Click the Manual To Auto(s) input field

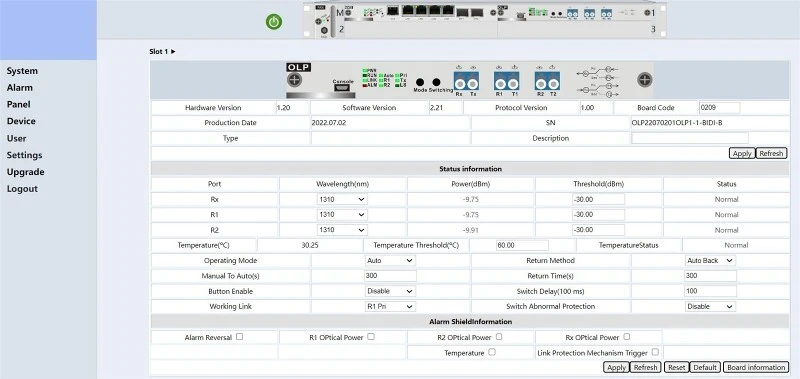tap(390, 276)
